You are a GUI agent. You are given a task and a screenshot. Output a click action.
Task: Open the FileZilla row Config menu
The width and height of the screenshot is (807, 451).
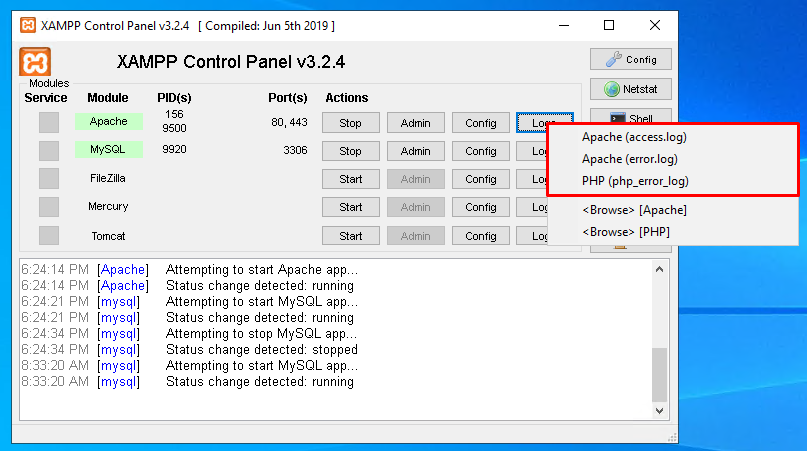[481, 179]
